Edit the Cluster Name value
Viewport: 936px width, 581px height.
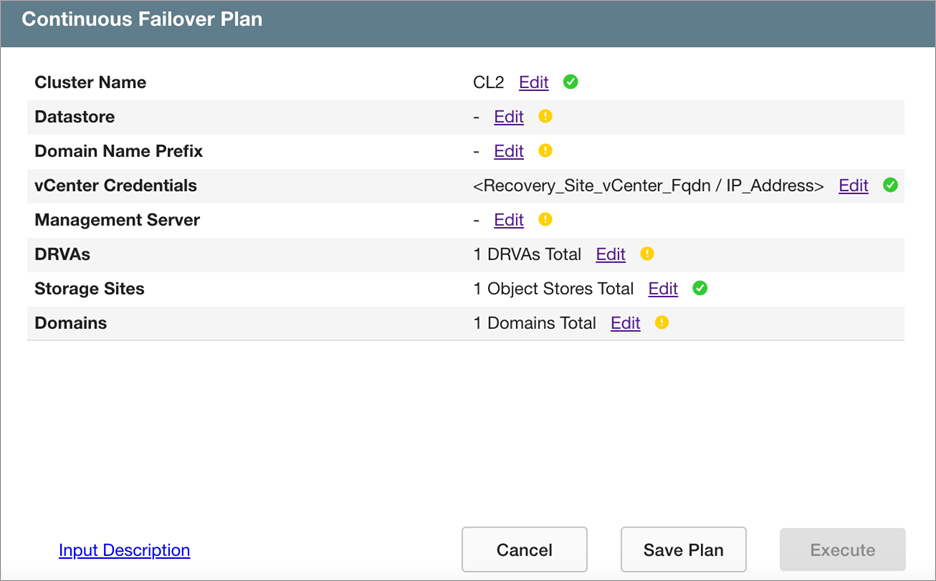[534, 83]
